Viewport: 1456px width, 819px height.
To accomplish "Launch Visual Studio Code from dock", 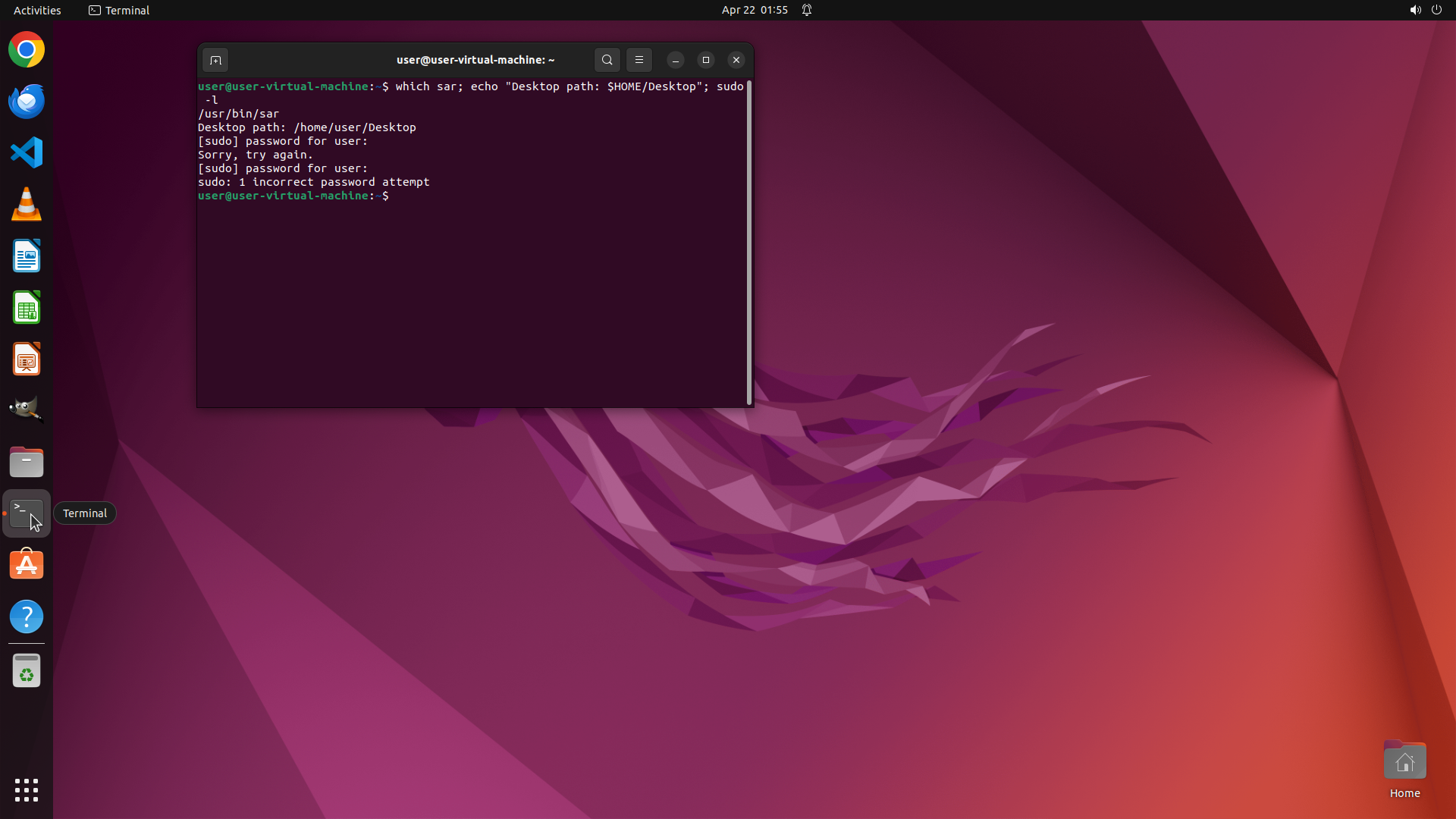I will [27, 152].
